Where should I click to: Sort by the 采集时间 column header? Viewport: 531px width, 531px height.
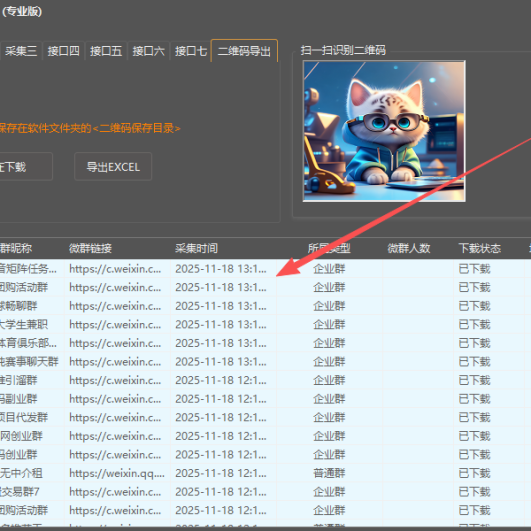196,249
